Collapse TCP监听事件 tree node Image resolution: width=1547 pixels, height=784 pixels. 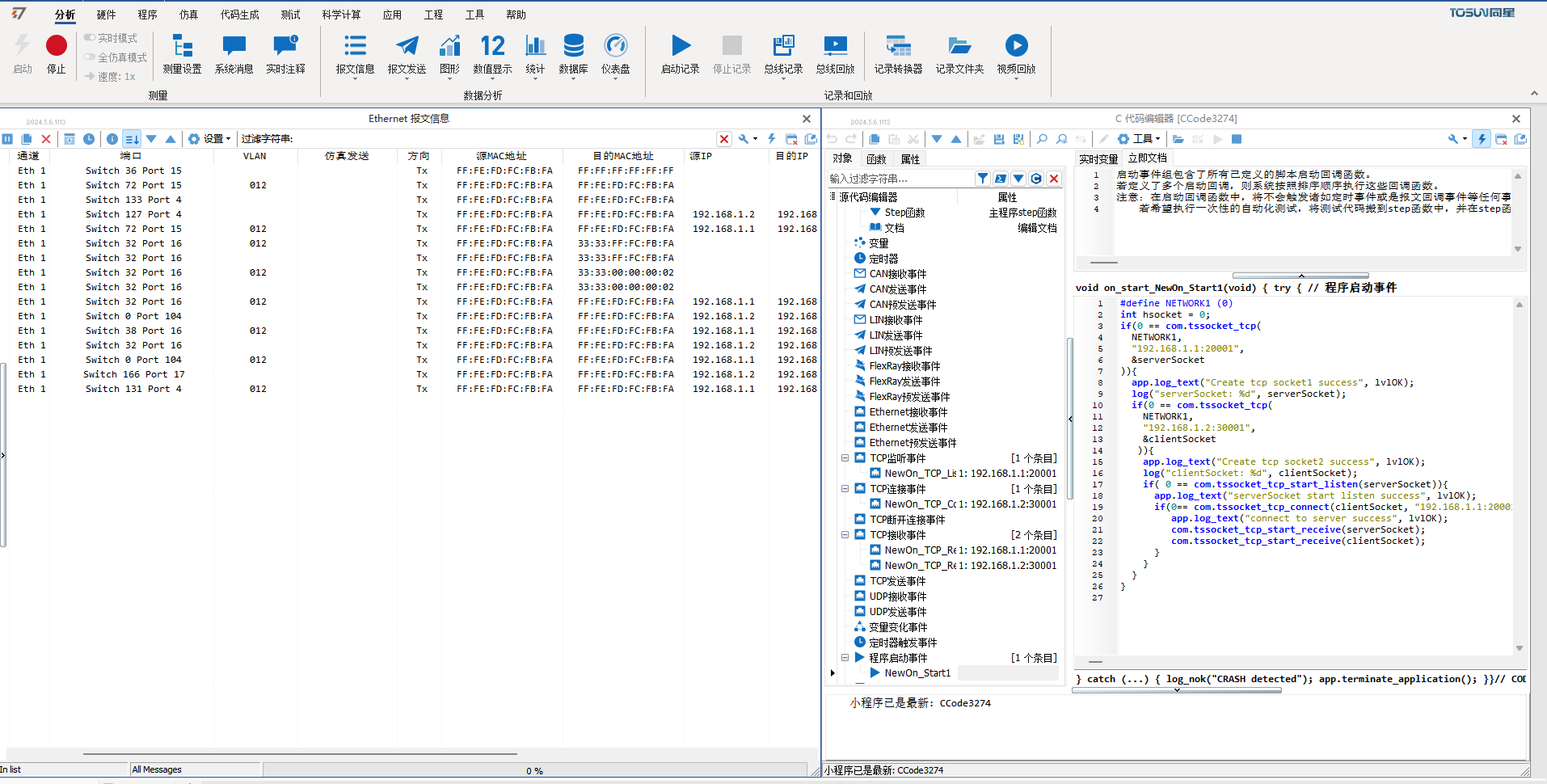[845, 458]
